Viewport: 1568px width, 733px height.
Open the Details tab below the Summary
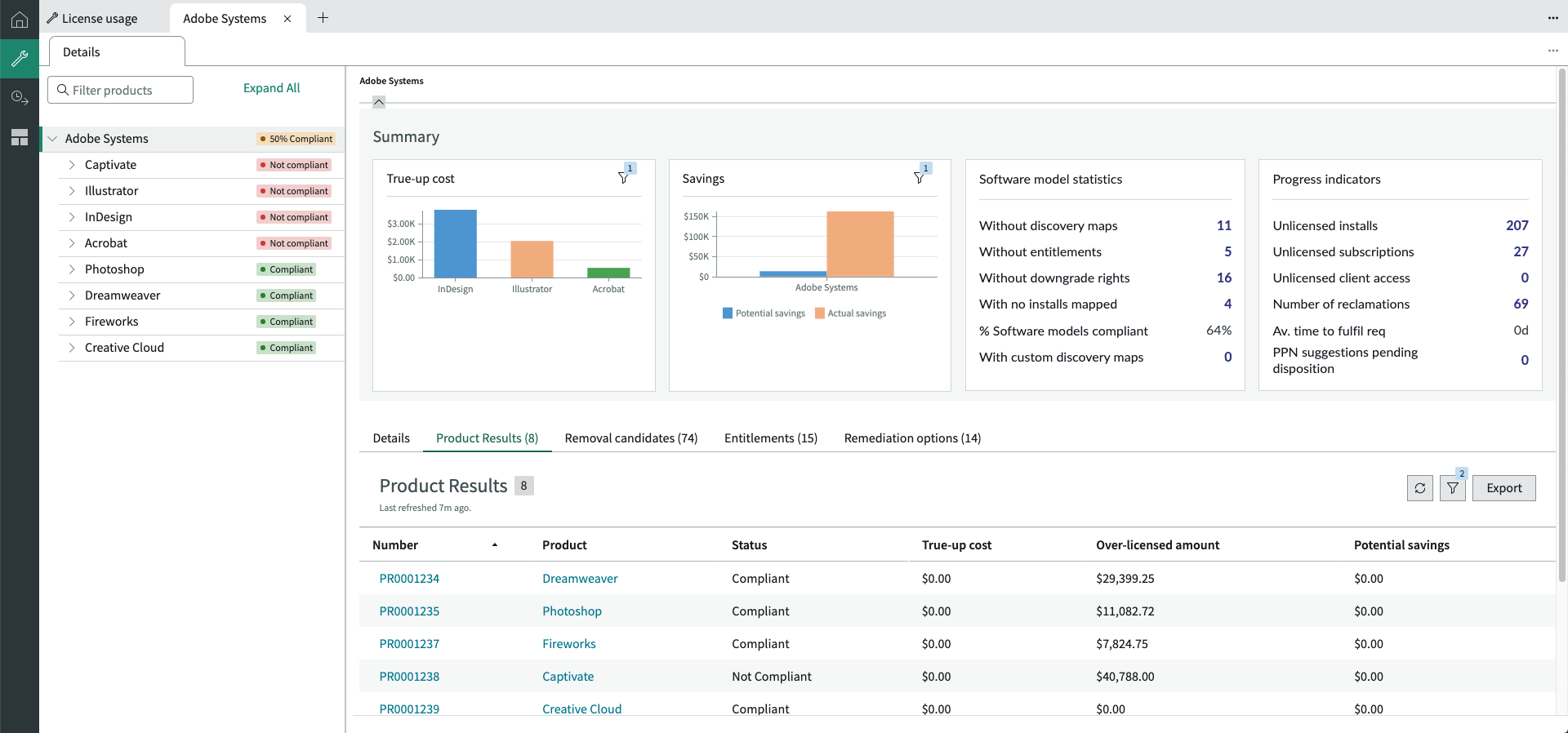(391, 438)
